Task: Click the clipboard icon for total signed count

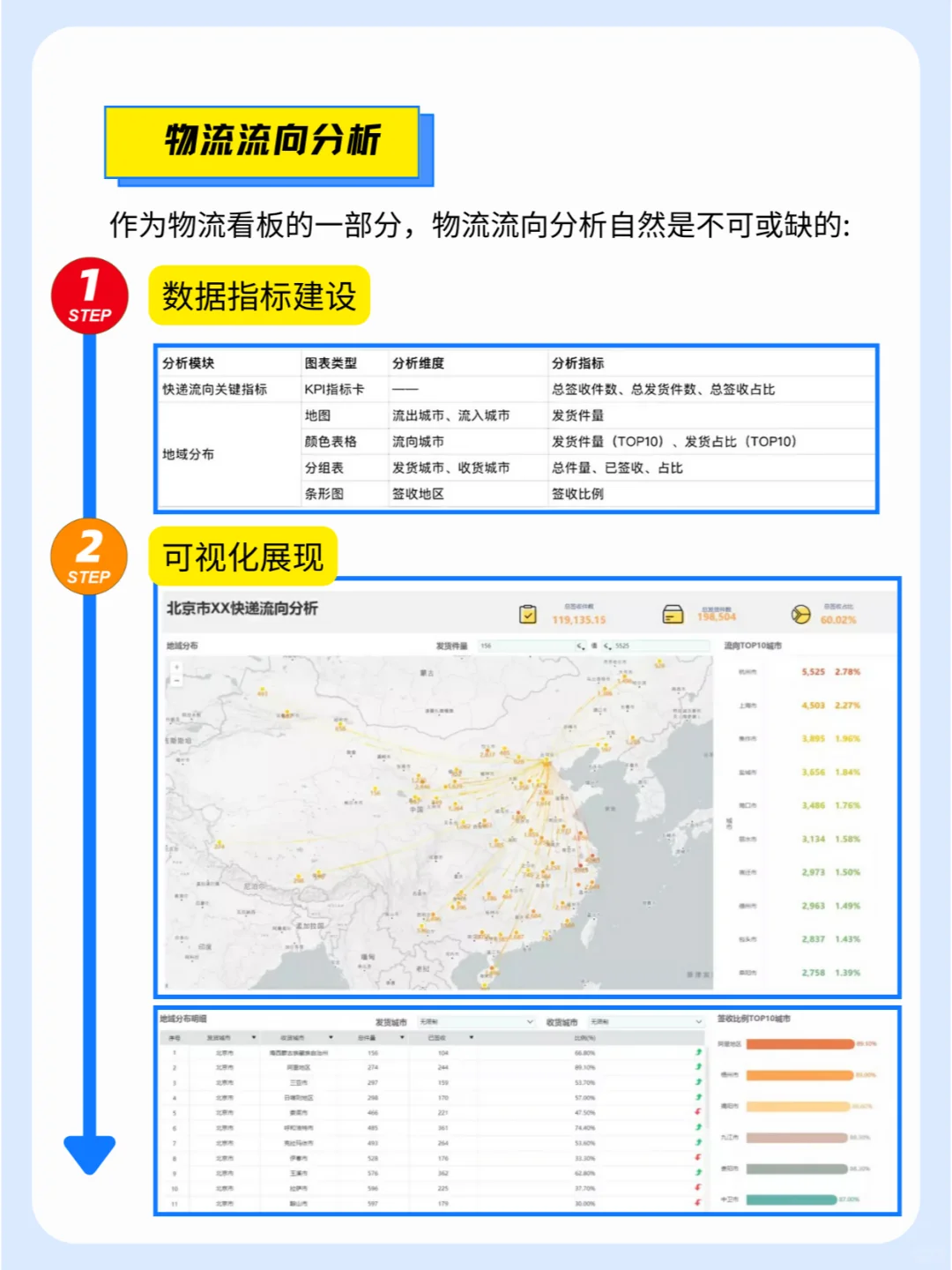Action: (x=528, y=614)
